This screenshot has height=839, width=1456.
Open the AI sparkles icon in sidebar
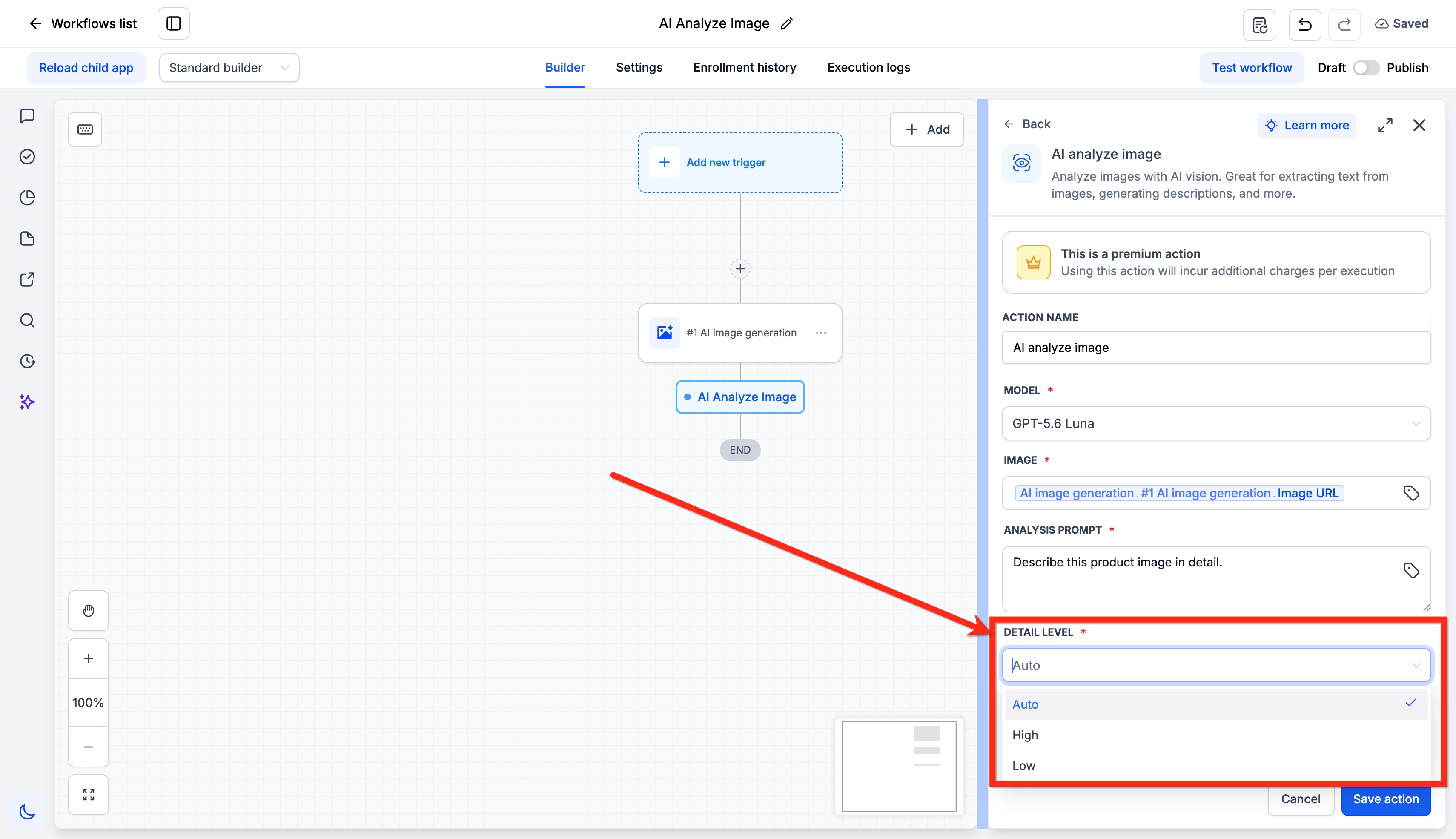(x=27, y=402)
